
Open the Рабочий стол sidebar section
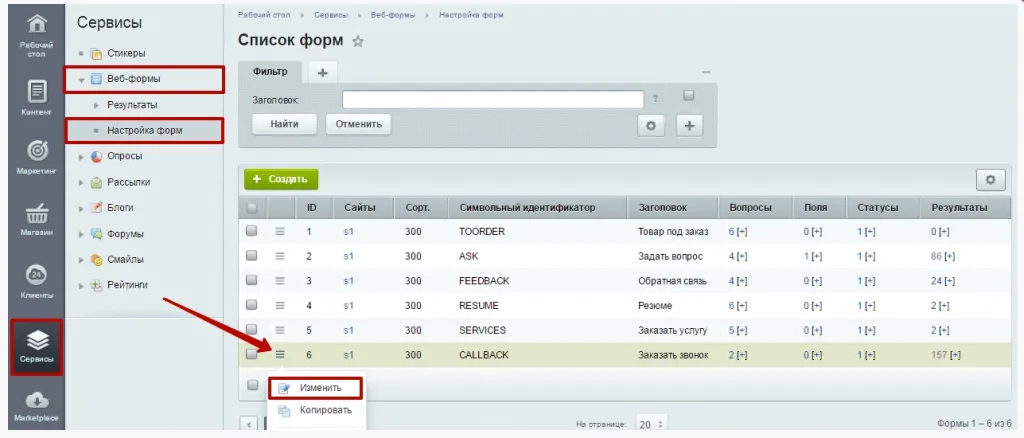36,34
